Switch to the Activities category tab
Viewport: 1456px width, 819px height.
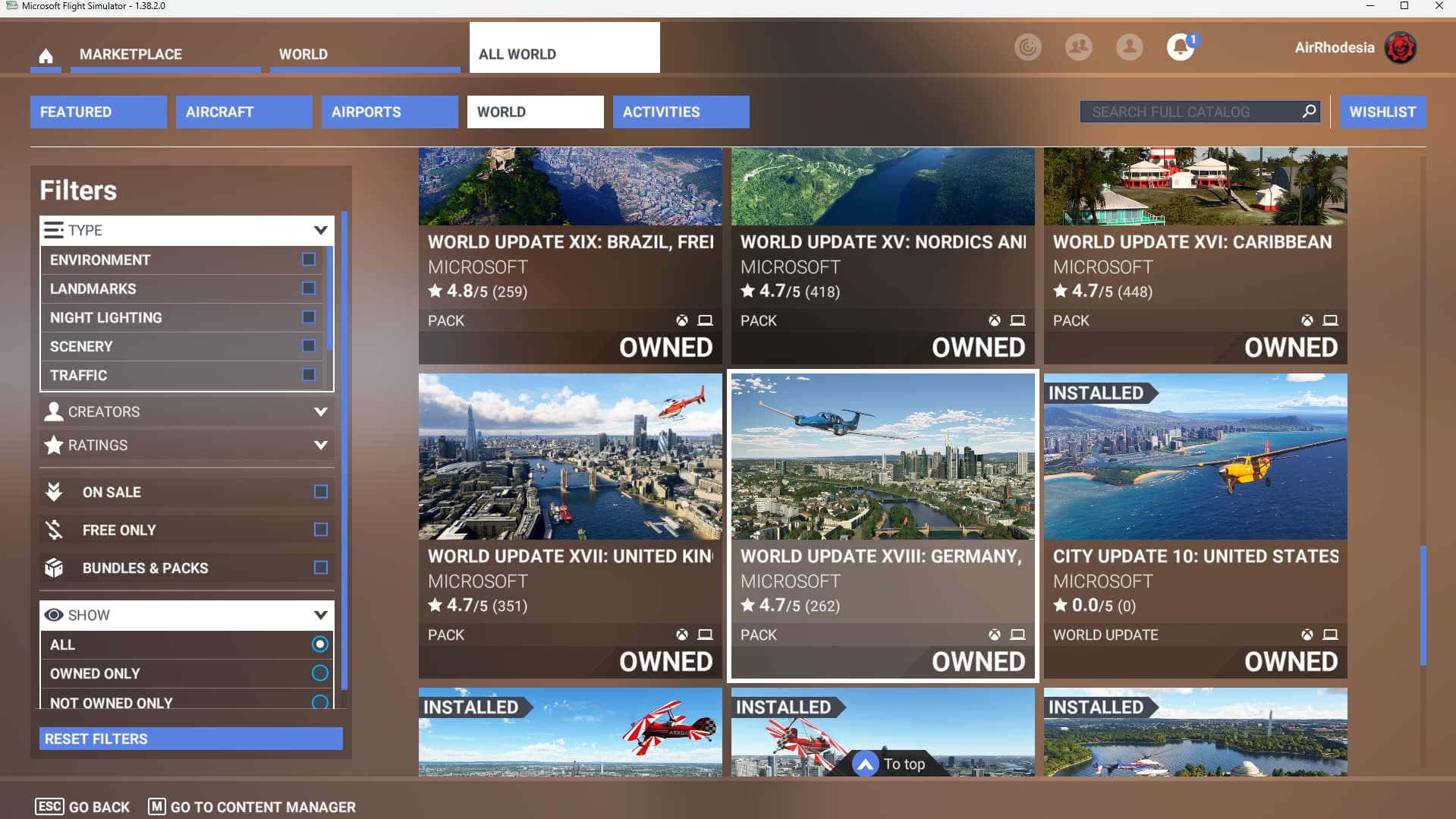(681, 112)
